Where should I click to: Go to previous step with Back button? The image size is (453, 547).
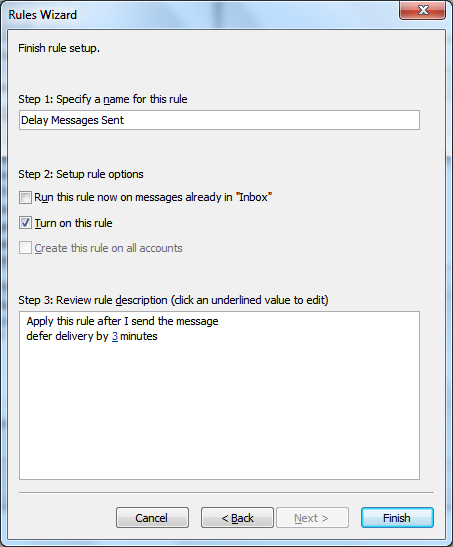coord(237,518)
